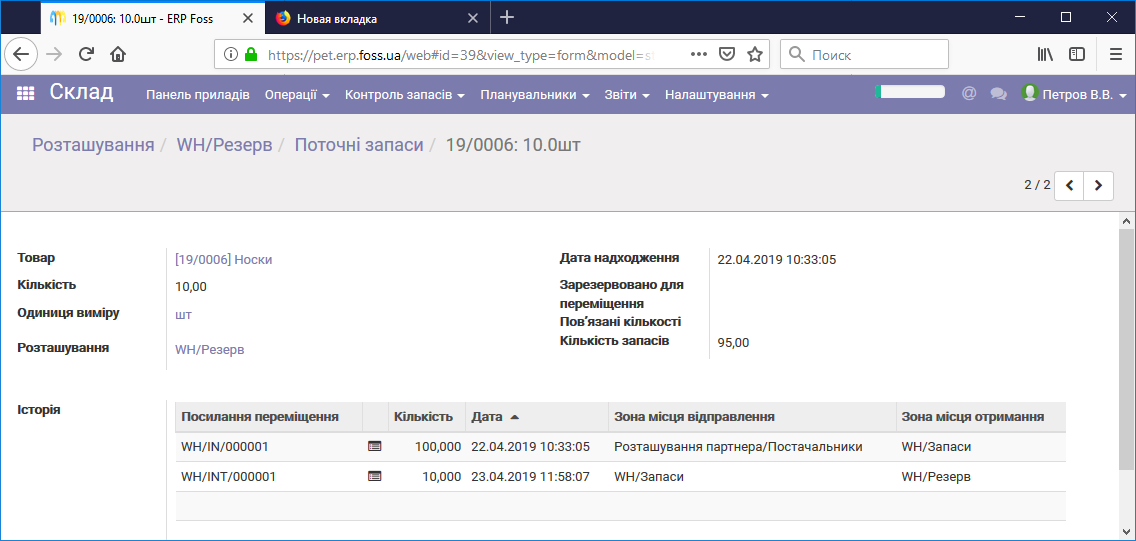Screen dimensions: 1136x541
Task: Expand the Налаштування dropdown
Action: click(717, 95)
